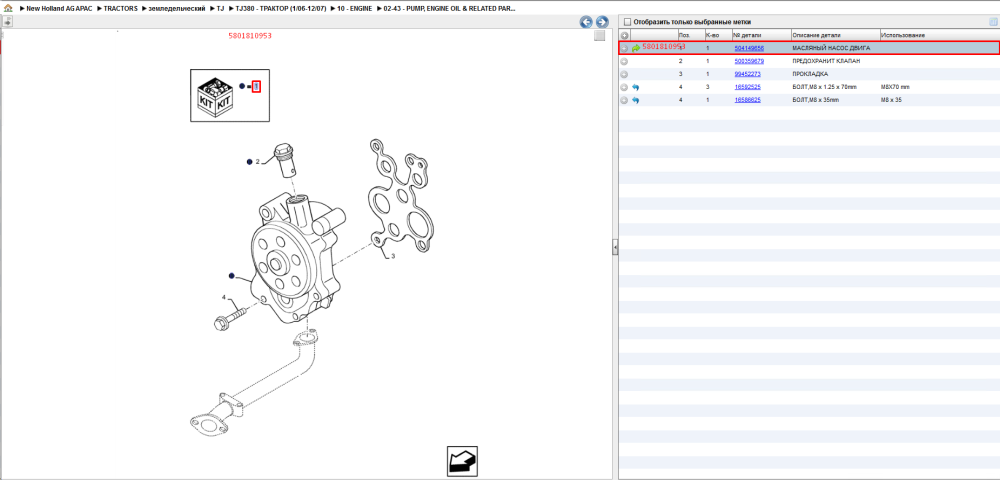Open the 02-43 PUMP, ENGINE OIL breadcrumb

tap(450, 9)
